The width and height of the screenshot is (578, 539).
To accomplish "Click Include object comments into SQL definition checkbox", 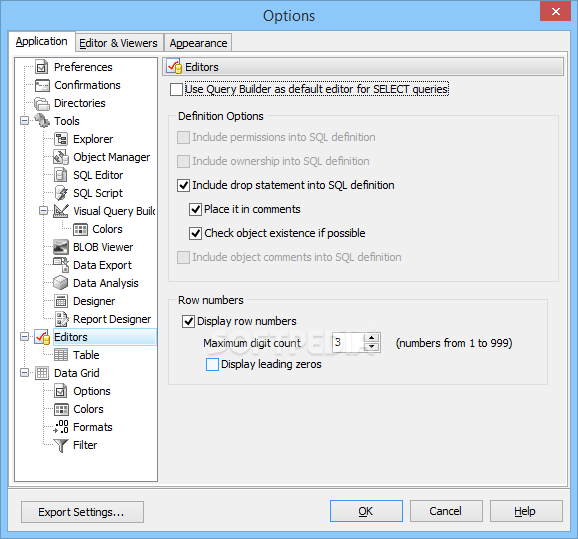I will click(184, 257).
